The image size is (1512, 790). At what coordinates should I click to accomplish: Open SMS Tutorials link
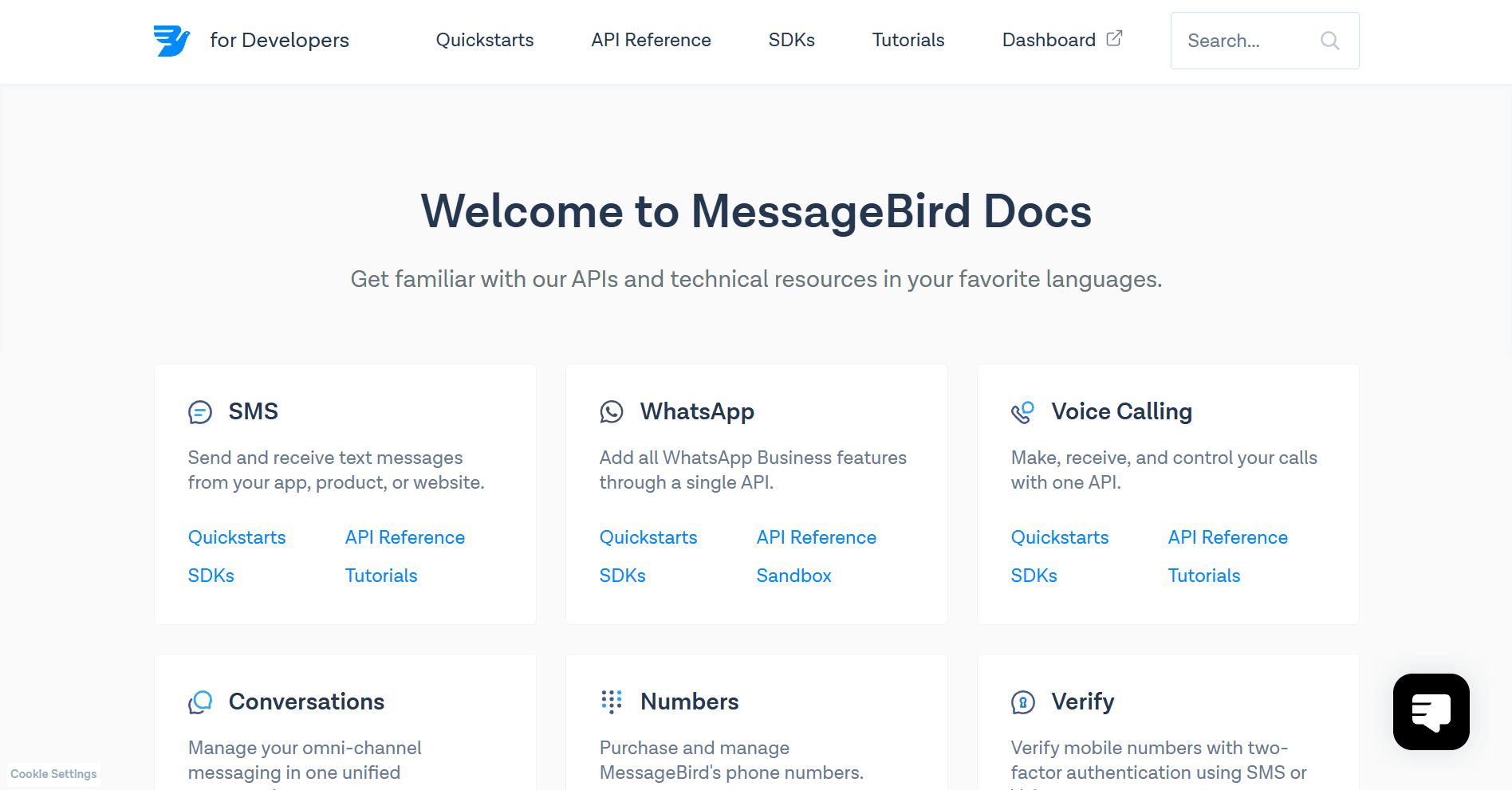(x=381, y=576)
